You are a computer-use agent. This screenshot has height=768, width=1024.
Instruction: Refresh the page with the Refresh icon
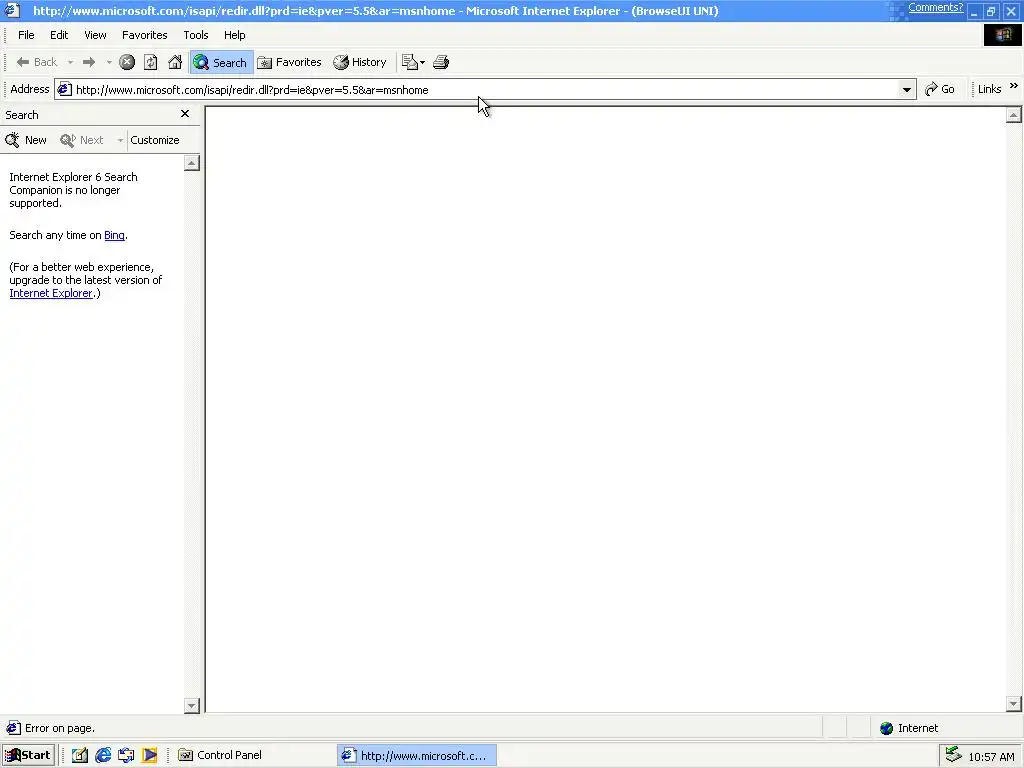click(x=151, y=62)
